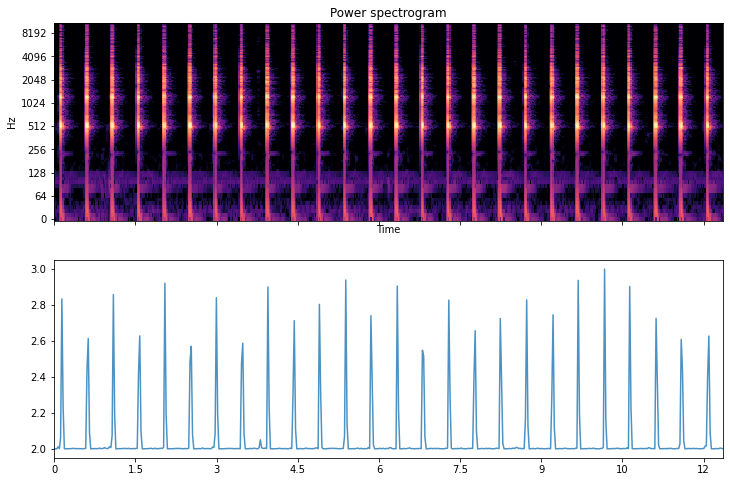The height and width of the screenshot is (482, 730).
Task: Select the 4096 Hz tick label
Action: tap(33, 56)
